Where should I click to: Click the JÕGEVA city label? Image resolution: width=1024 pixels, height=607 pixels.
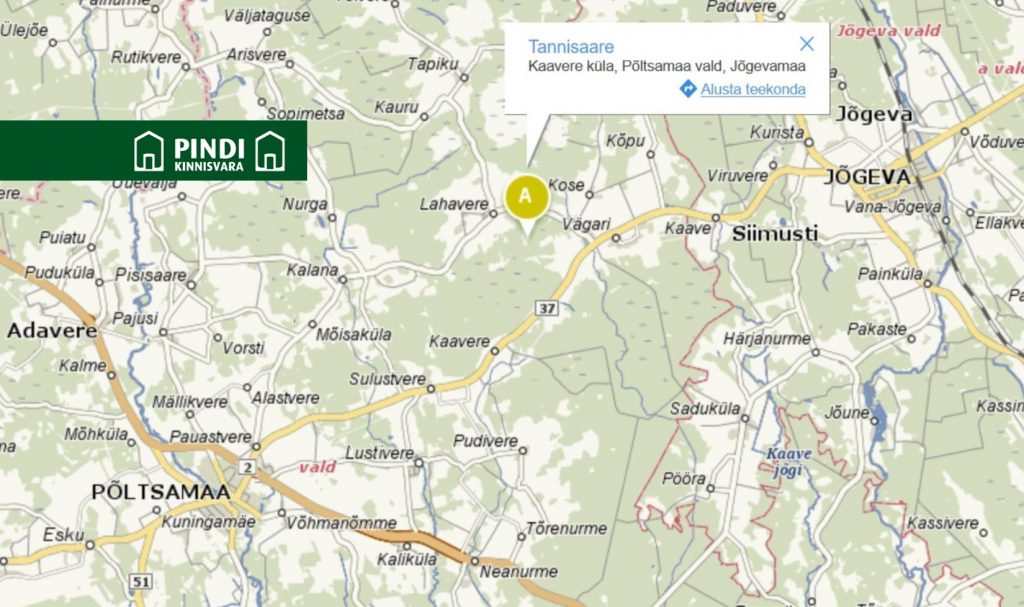[x=869, y=176]
